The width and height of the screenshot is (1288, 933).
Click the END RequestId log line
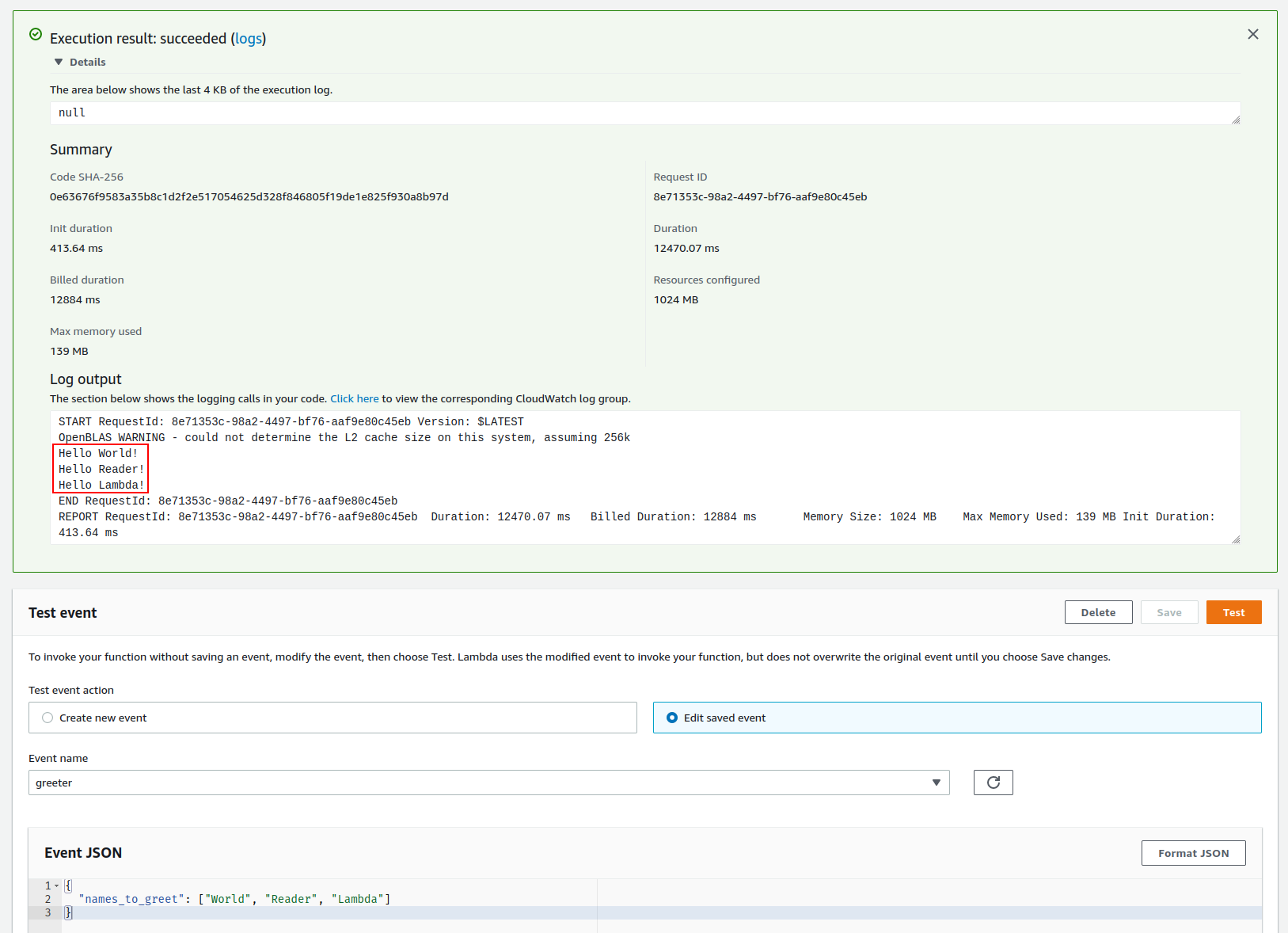pos(228,501)
